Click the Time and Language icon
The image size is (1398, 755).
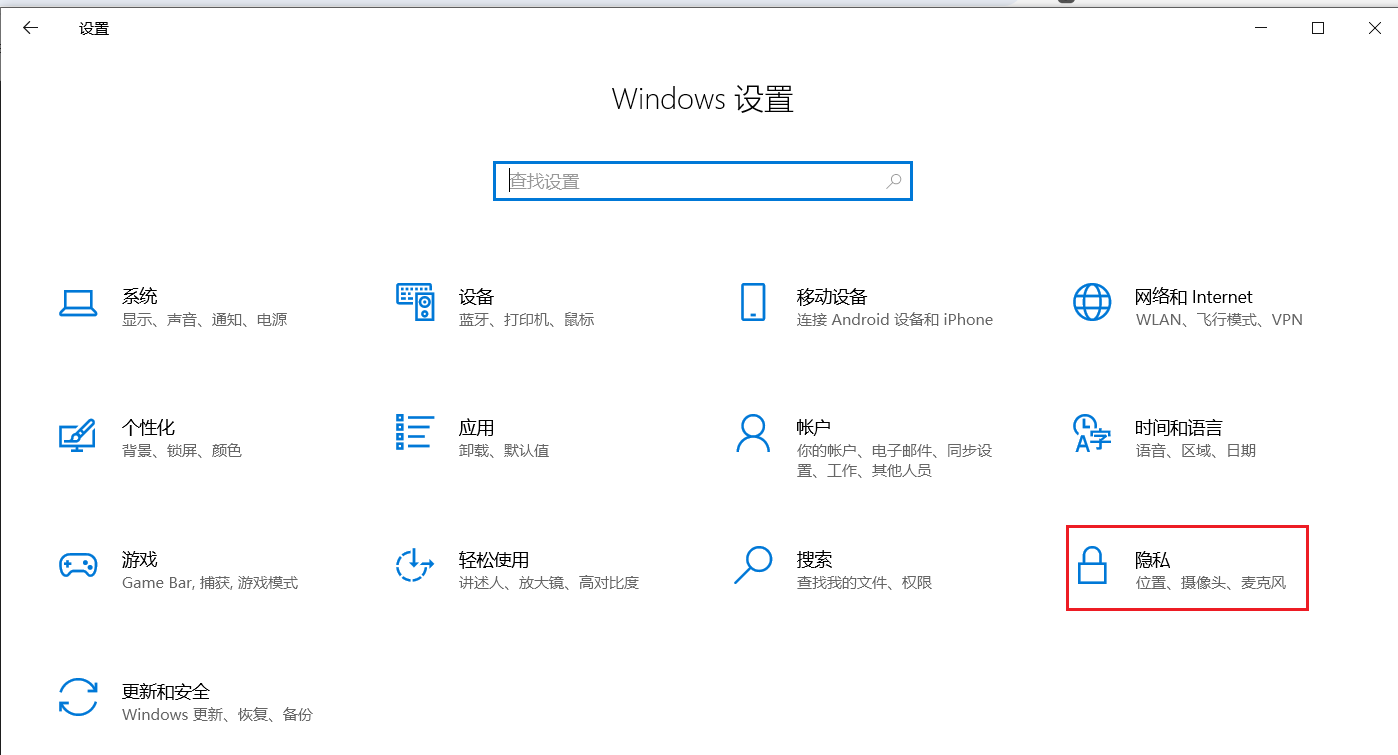(x=1092, y=433)
